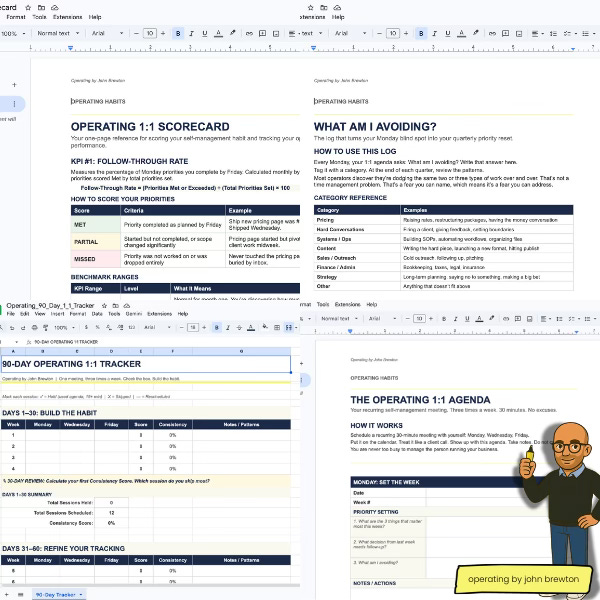Screen dimensions: 600x600
Task: Open text color in the Scorecard doc toolbar
Action: click(218, 34)
